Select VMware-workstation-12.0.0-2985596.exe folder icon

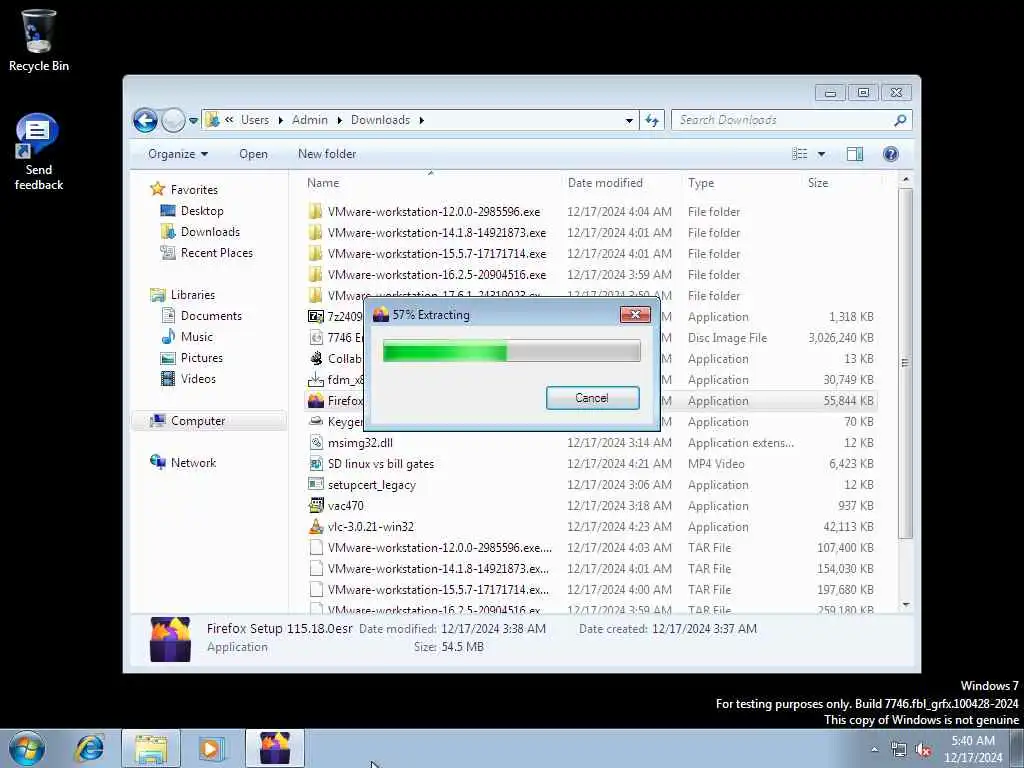315,212
